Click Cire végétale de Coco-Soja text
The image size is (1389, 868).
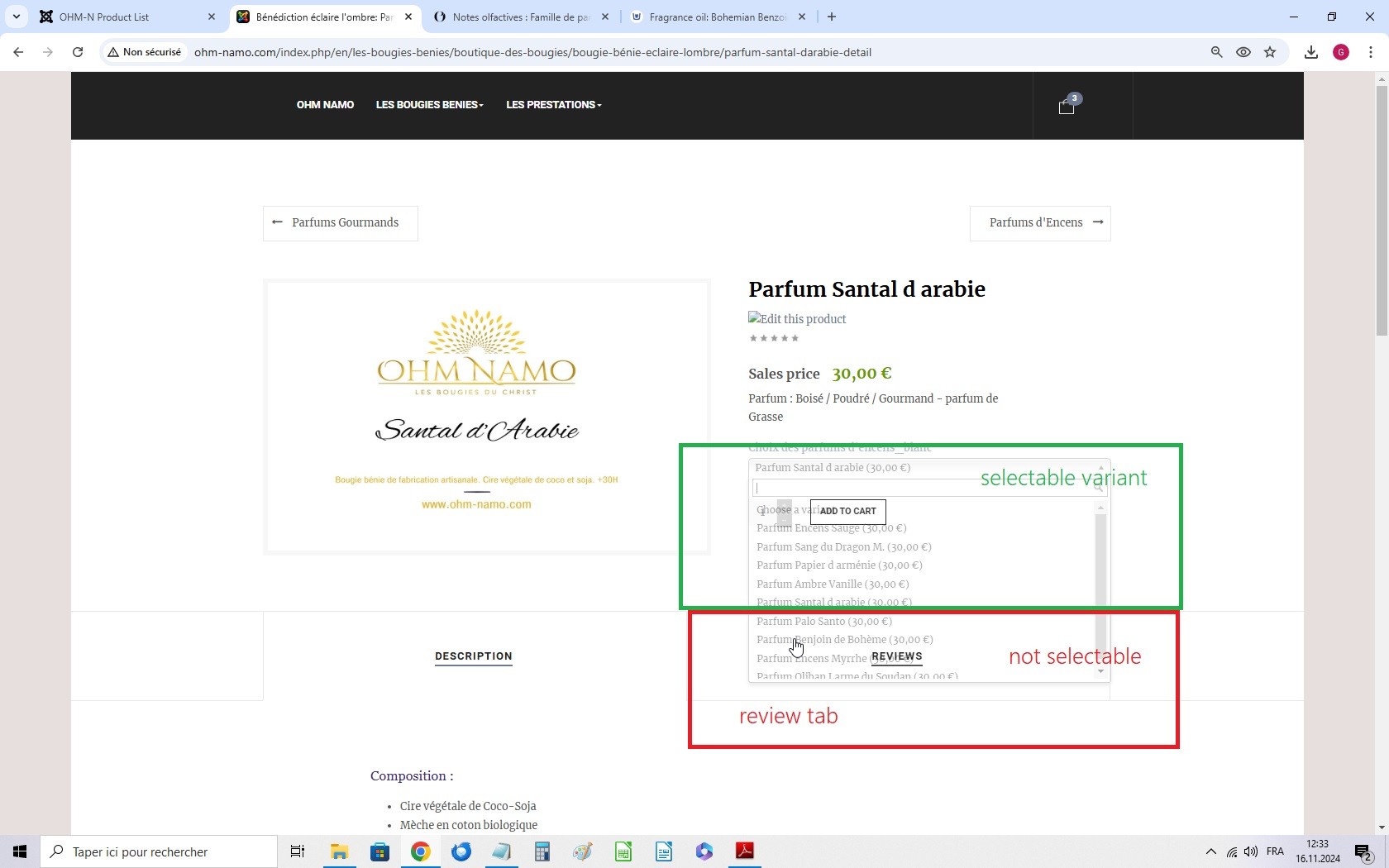point(468,806)
